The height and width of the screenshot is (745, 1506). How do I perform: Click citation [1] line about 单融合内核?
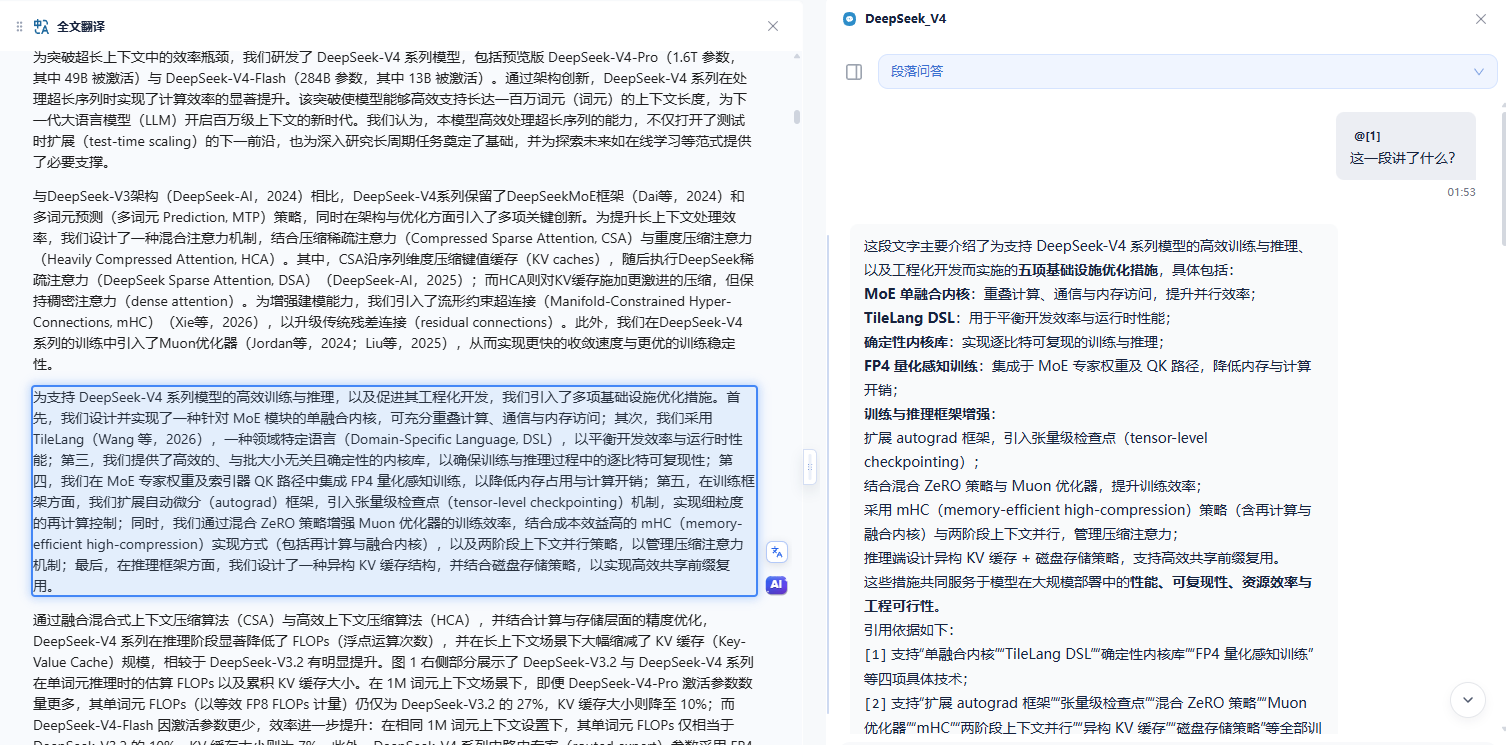[x=1088, y=666]
